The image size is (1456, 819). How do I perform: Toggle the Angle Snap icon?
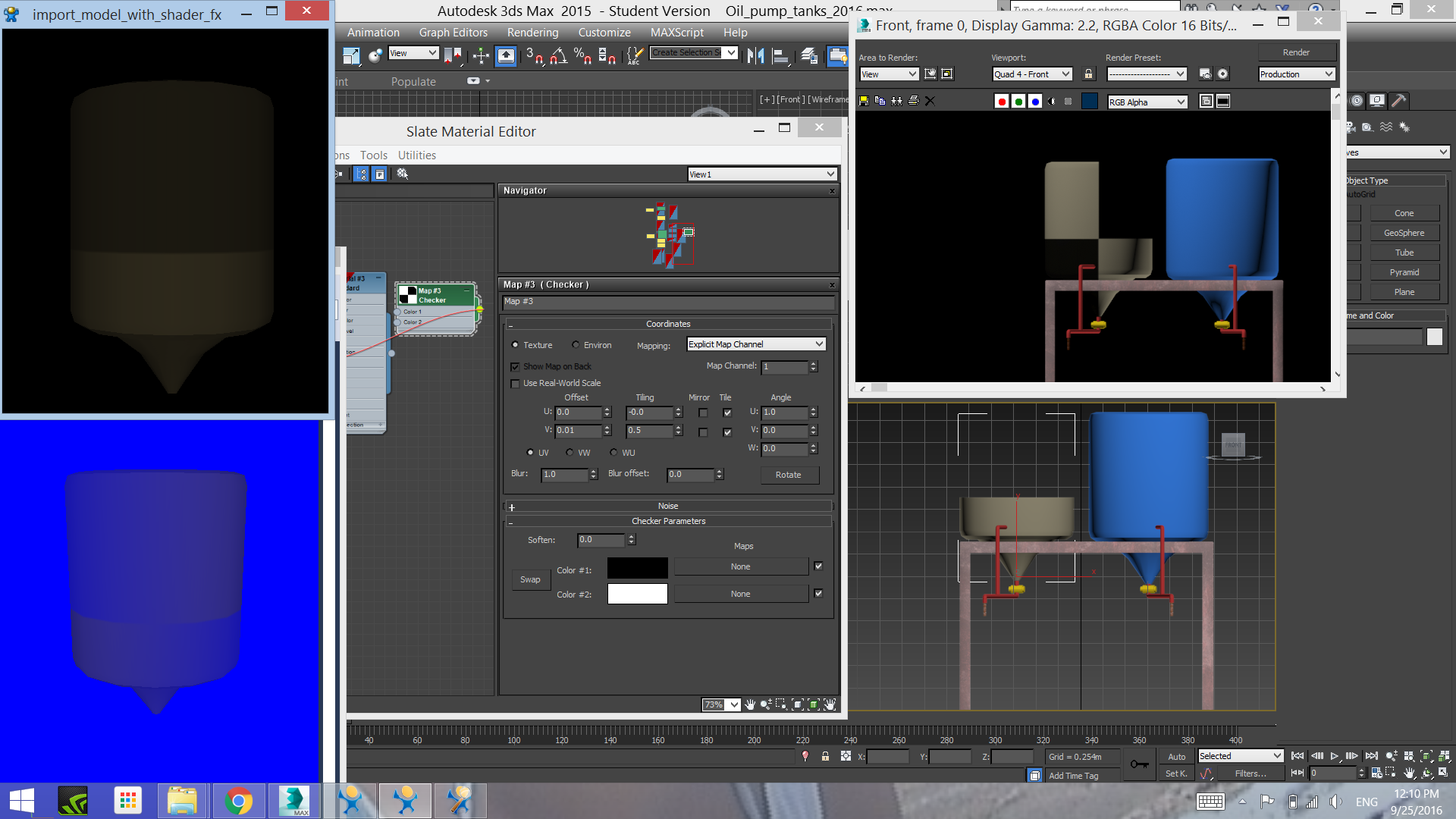point(559,55)
